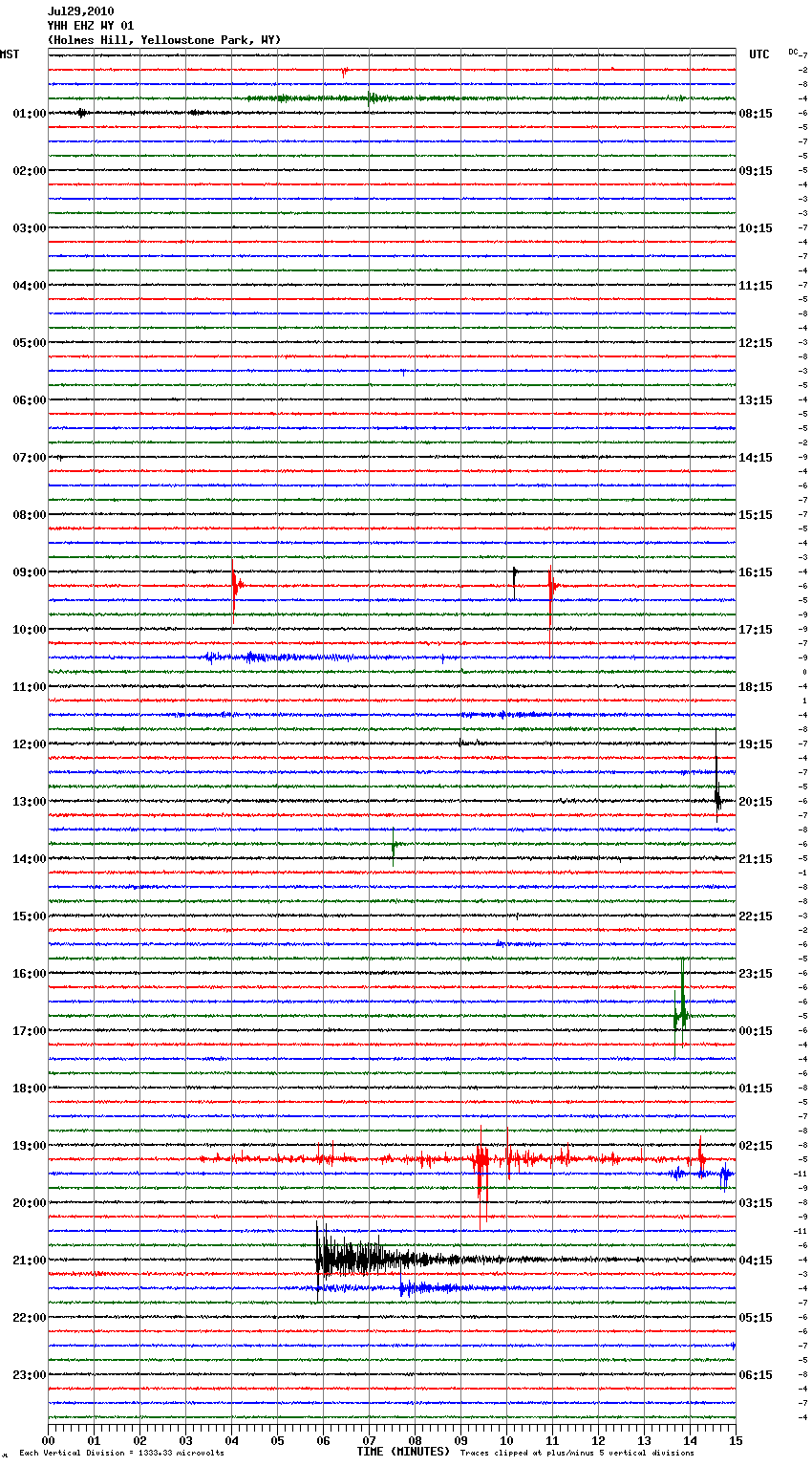Select the 06:00 MST row label

pos(30,400)
